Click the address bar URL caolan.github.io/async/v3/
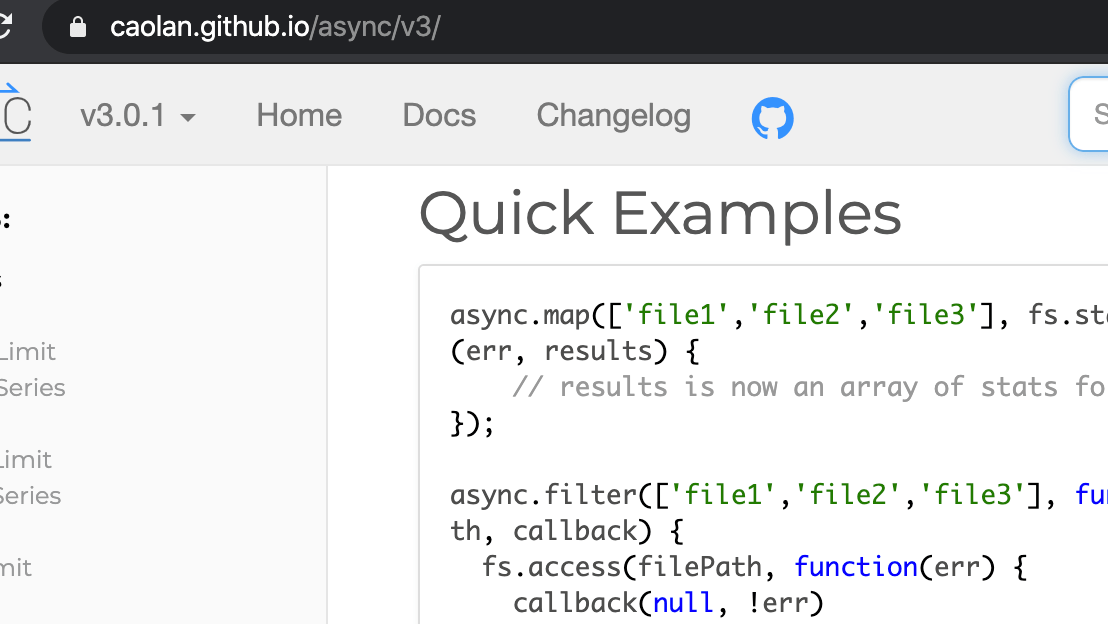 point(276,27)
